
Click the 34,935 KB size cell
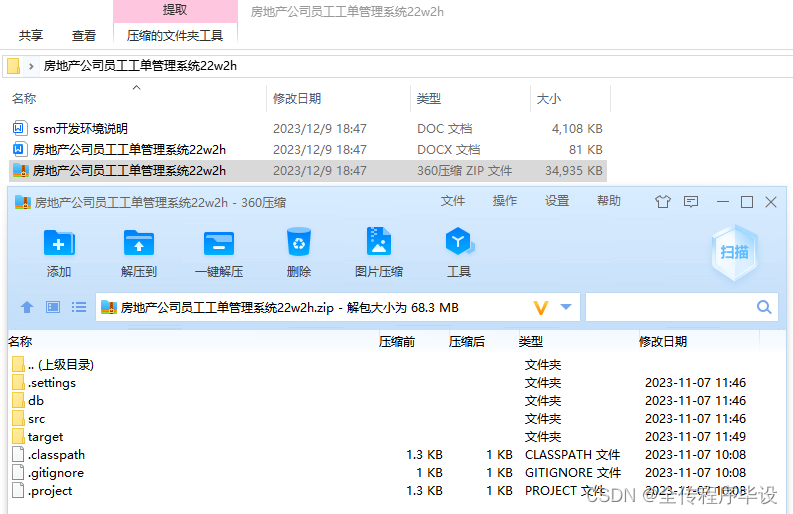tap(574, 171)
